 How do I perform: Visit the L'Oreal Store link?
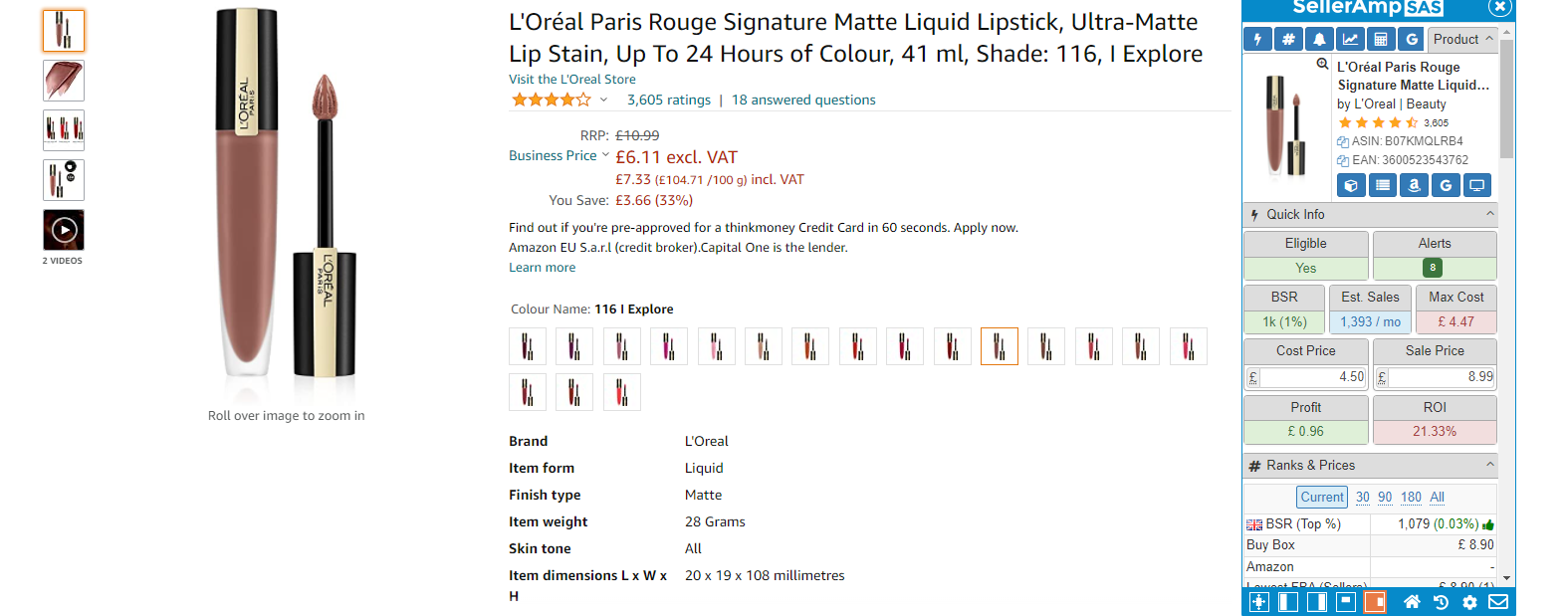(571, 80)
